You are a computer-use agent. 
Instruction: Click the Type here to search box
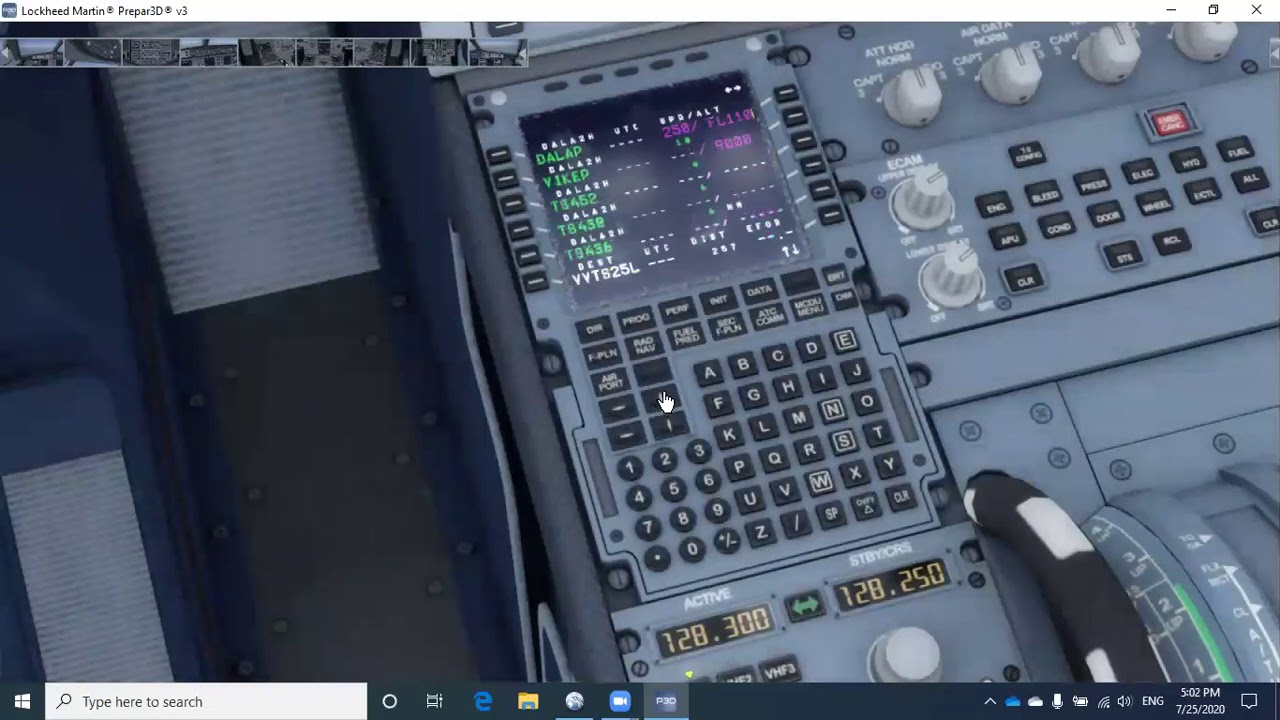pos(206,701)
